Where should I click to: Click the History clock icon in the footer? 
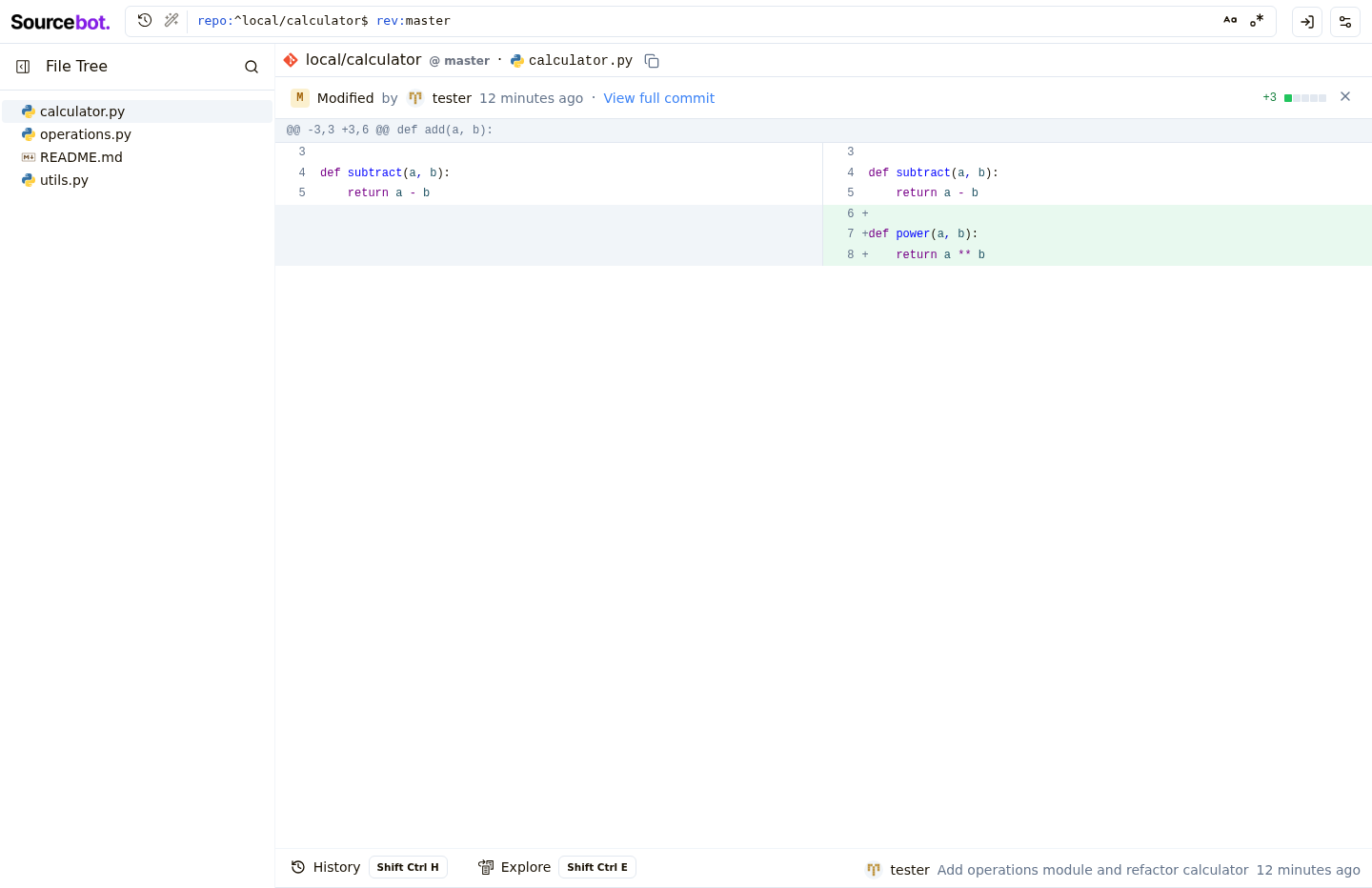point(298,867)
